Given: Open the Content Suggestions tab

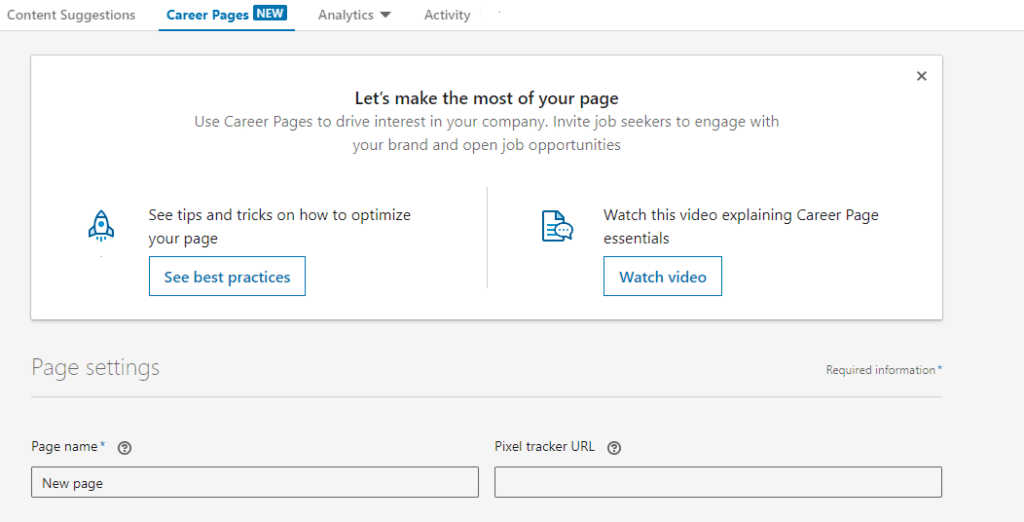Looking at the screenshot, I should (x=71, y=15).
